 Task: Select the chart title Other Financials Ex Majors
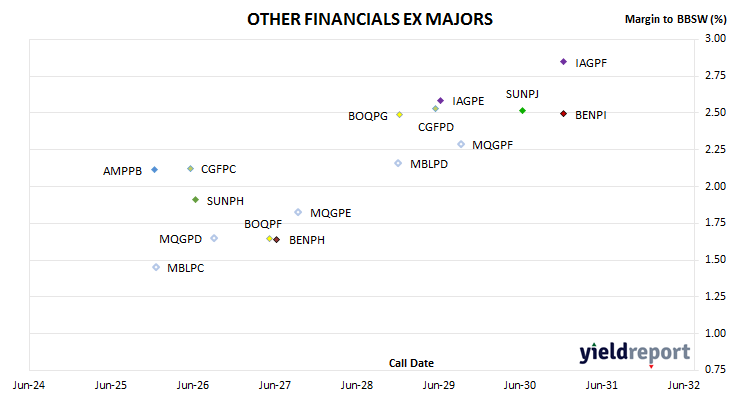370,20
